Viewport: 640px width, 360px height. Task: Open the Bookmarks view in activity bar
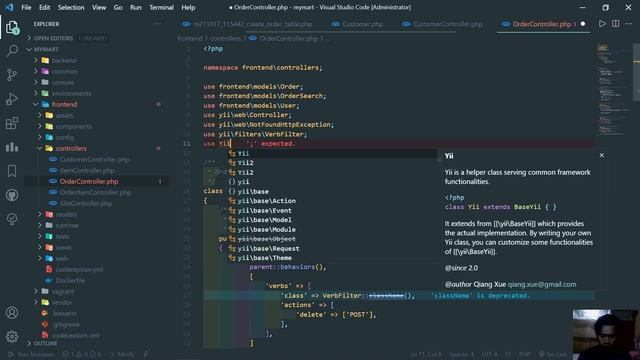(12, 171)
